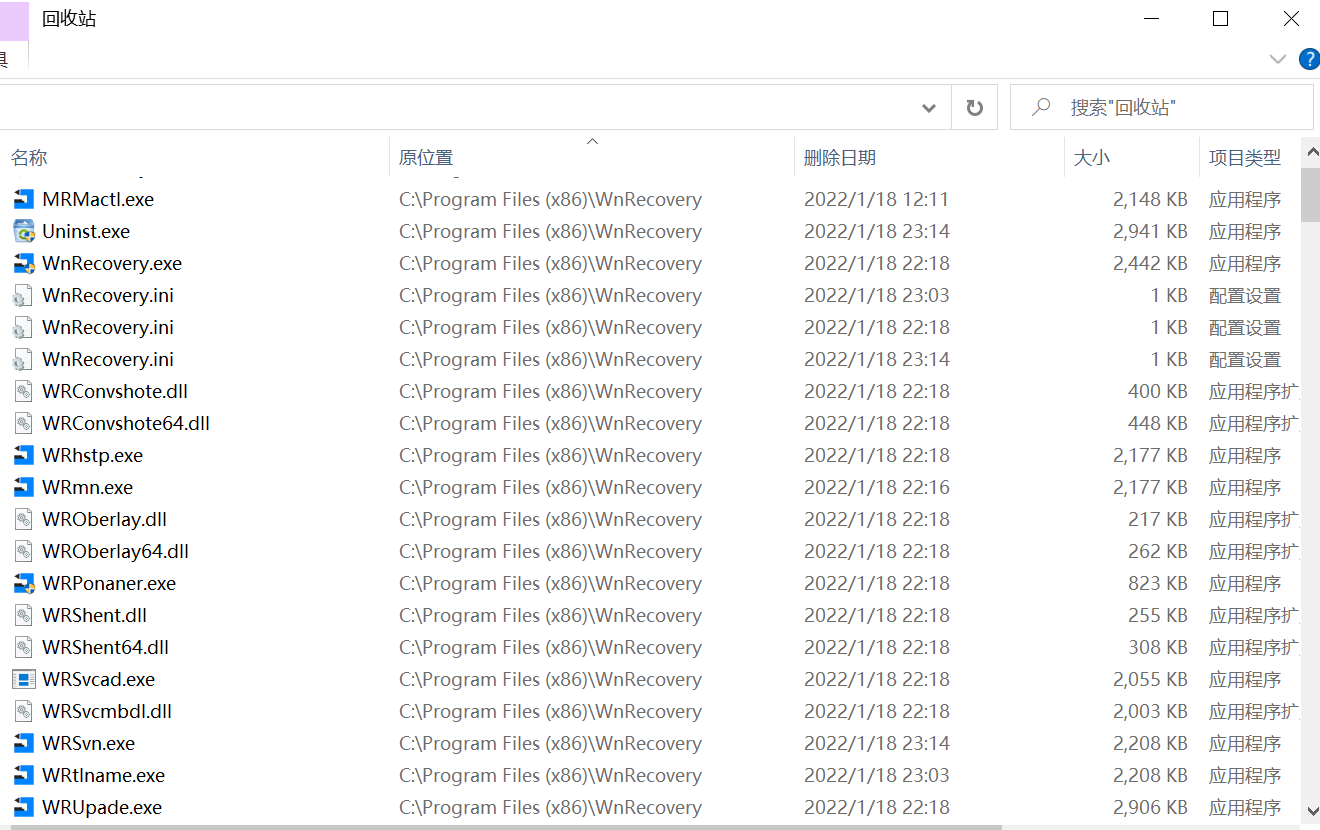Click the refresh button
Screen dimensions: 1320x830
coord(974,106)
